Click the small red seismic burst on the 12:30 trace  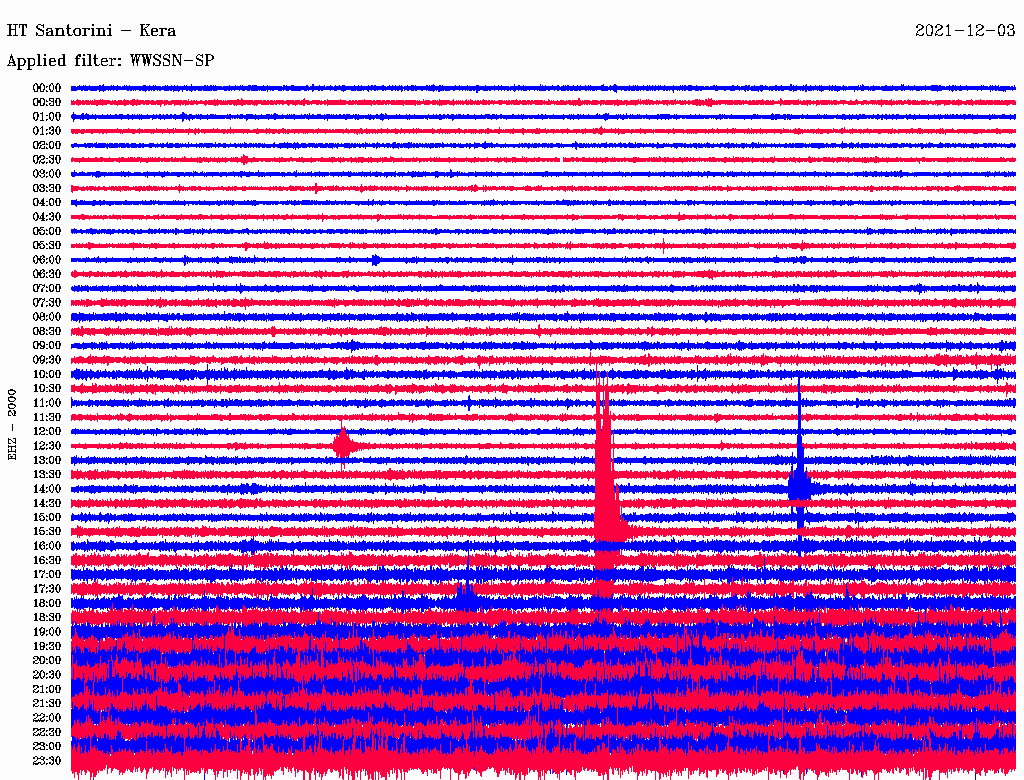344,446
